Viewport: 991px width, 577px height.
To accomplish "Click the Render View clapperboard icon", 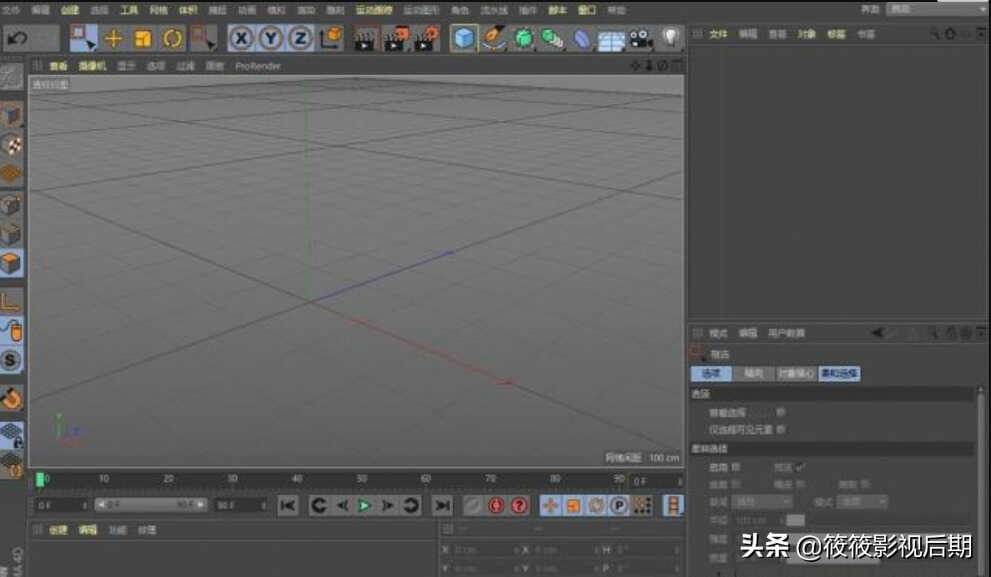I will (x=365, y=39).
